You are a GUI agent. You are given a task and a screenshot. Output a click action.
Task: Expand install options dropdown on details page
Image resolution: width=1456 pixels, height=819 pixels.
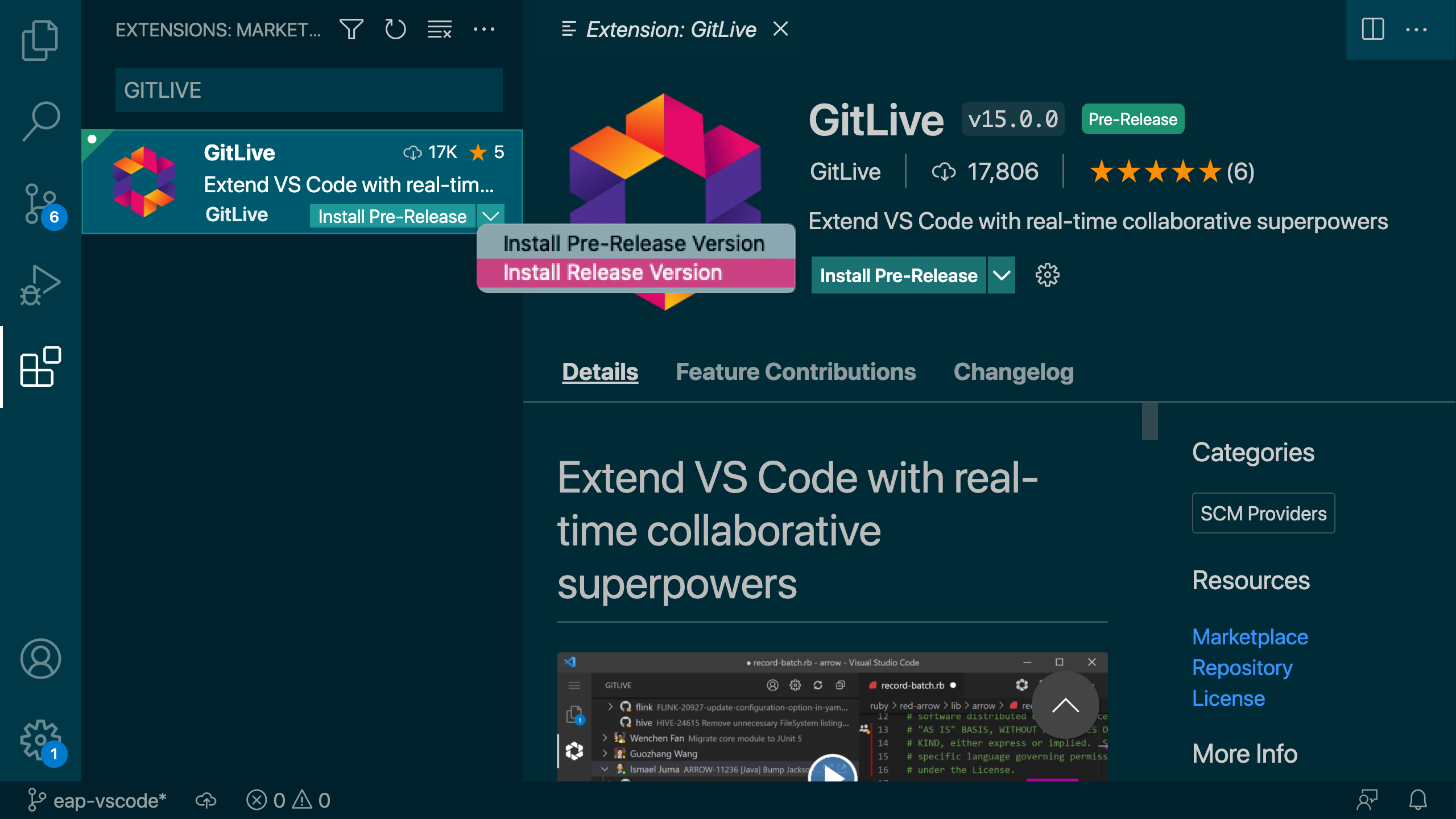pos(1002,275)
